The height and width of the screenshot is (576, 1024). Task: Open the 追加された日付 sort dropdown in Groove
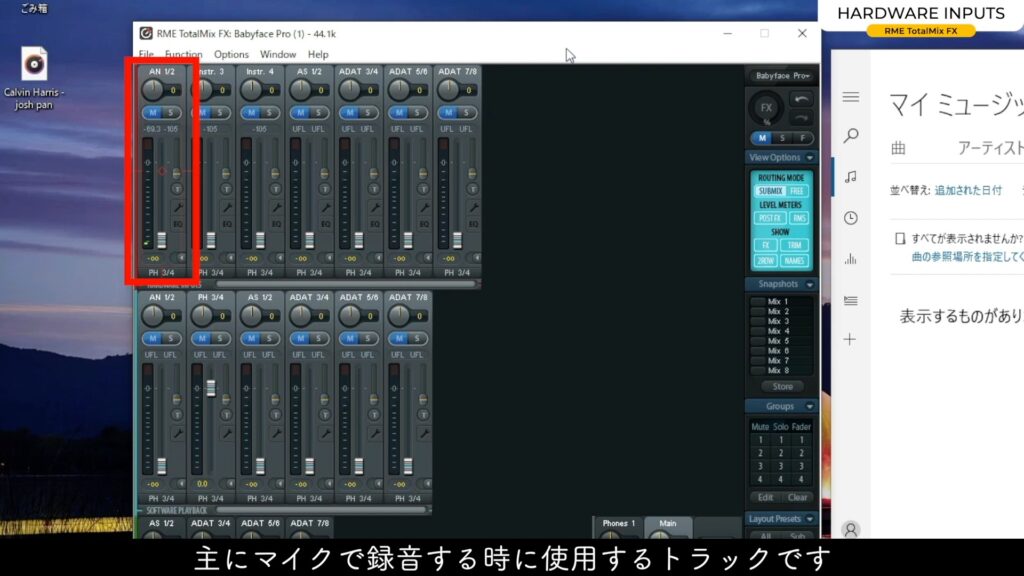coord(968,190)
